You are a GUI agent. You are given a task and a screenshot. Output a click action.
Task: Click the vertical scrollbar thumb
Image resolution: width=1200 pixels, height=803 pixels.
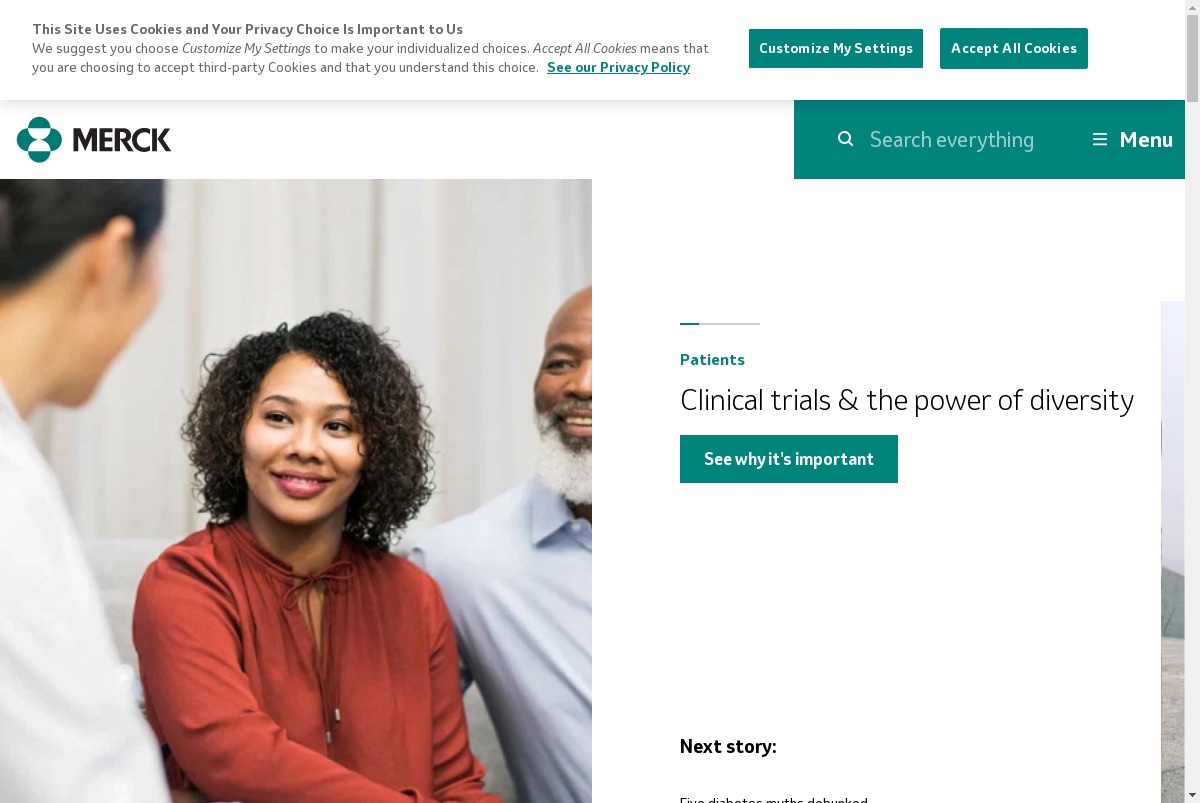[1192, 58]
